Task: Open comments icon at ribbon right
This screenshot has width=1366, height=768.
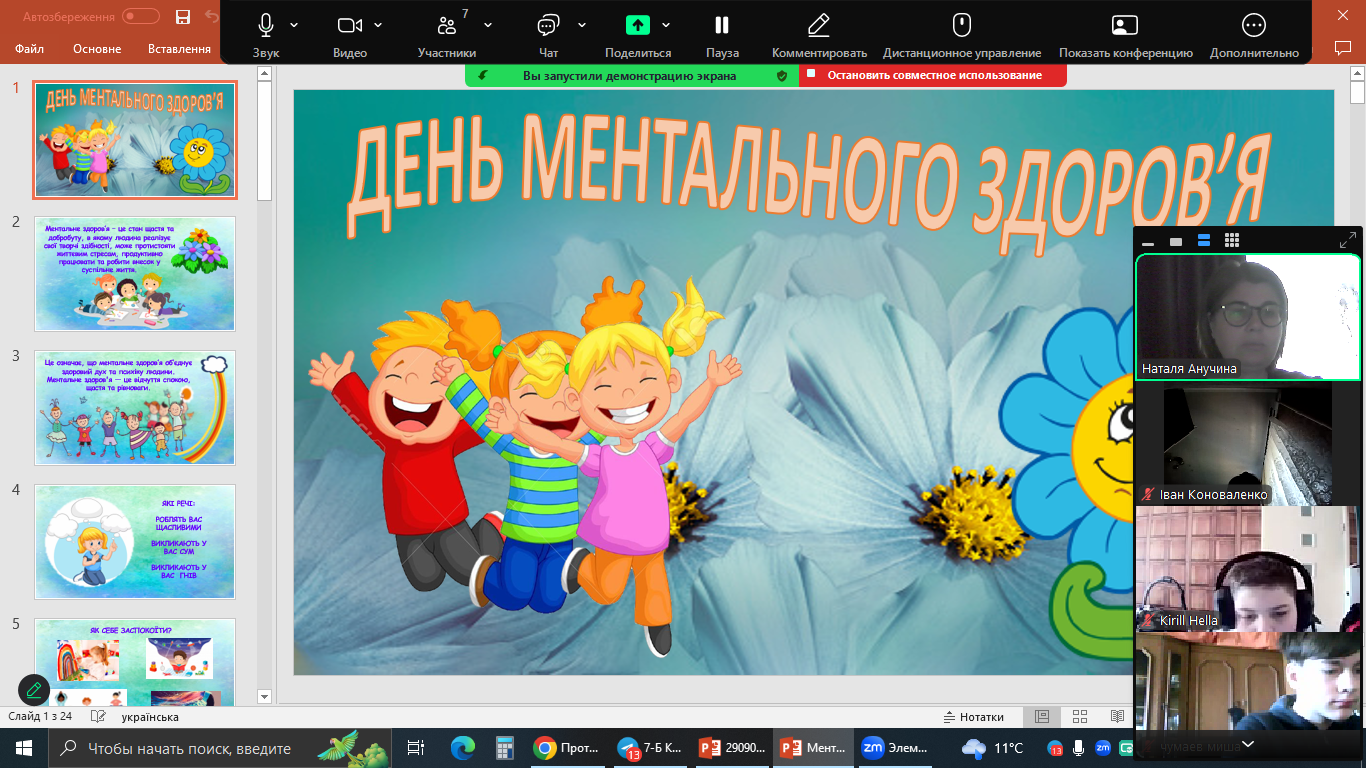Action: pos(1343,47)
